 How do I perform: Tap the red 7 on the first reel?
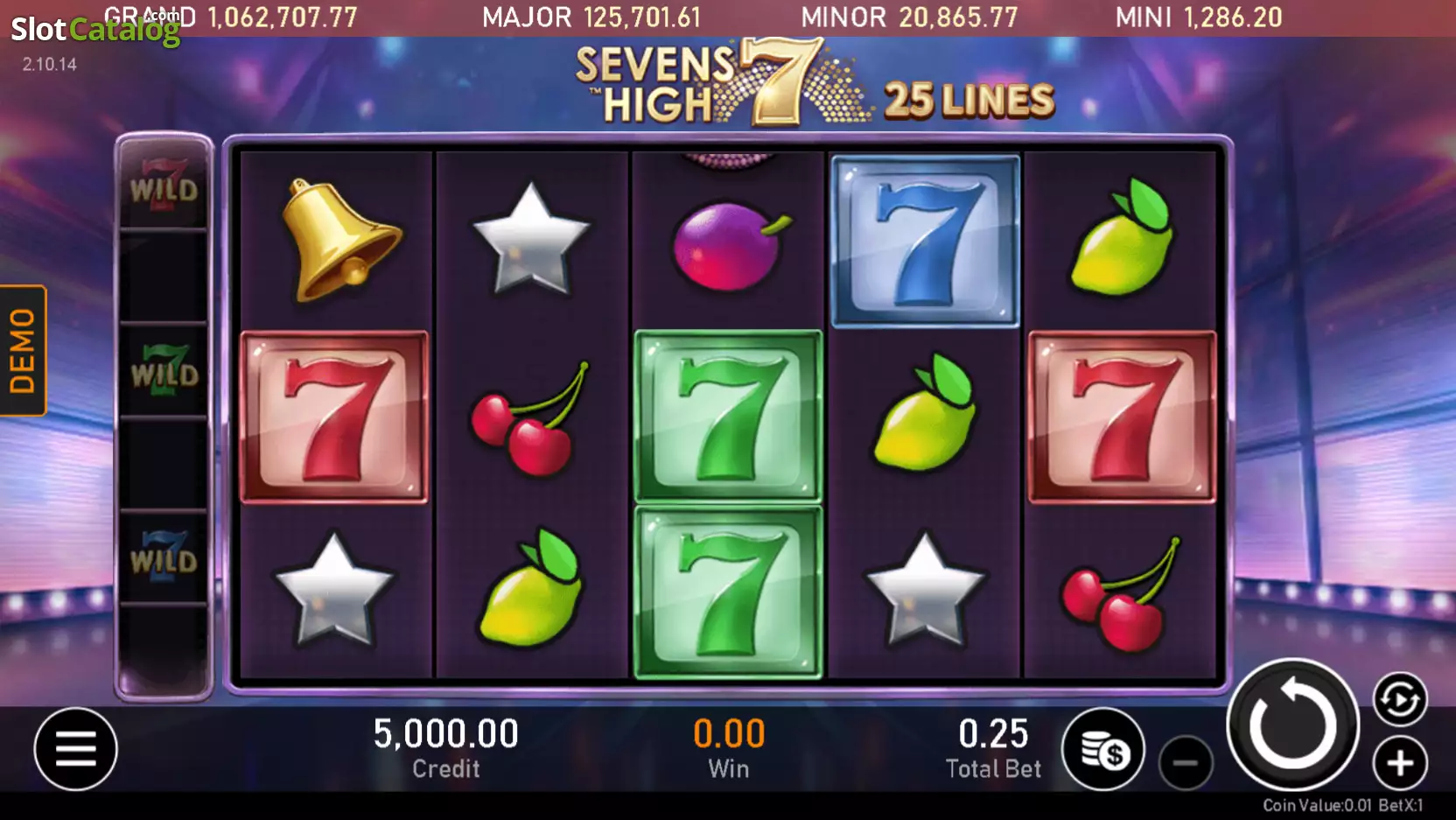pos(334,417)
